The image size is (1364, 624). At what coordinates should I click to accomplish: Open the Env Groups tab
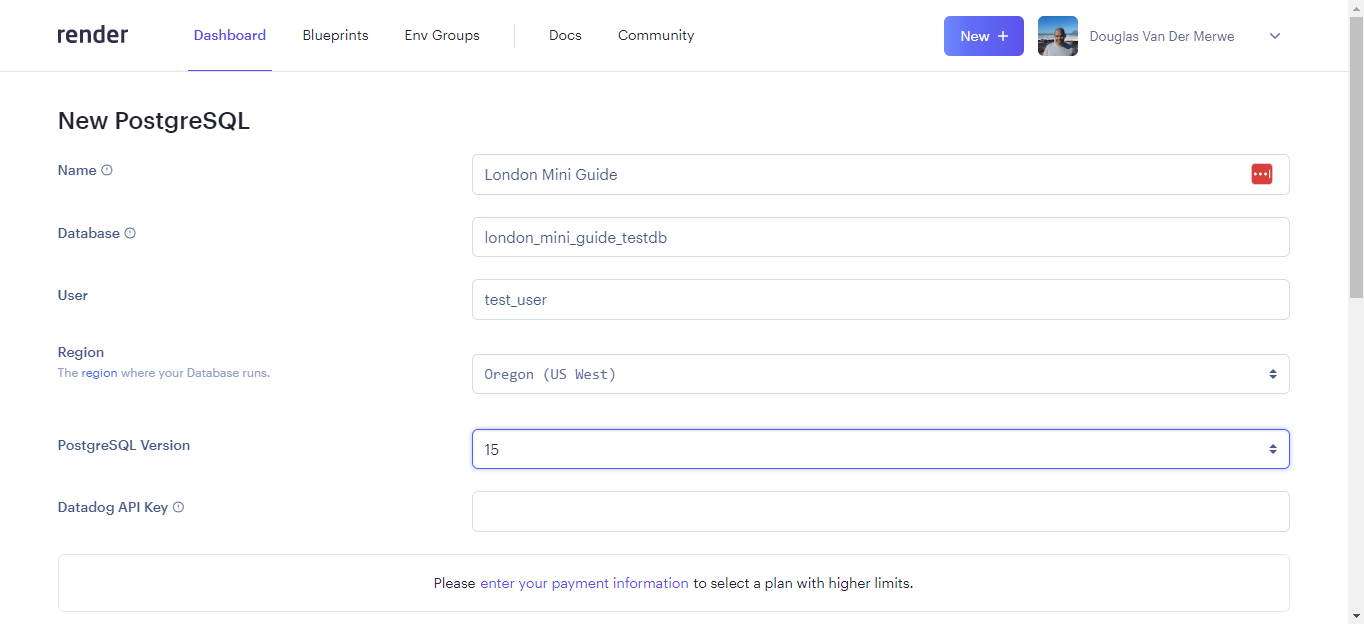(441, 35)
